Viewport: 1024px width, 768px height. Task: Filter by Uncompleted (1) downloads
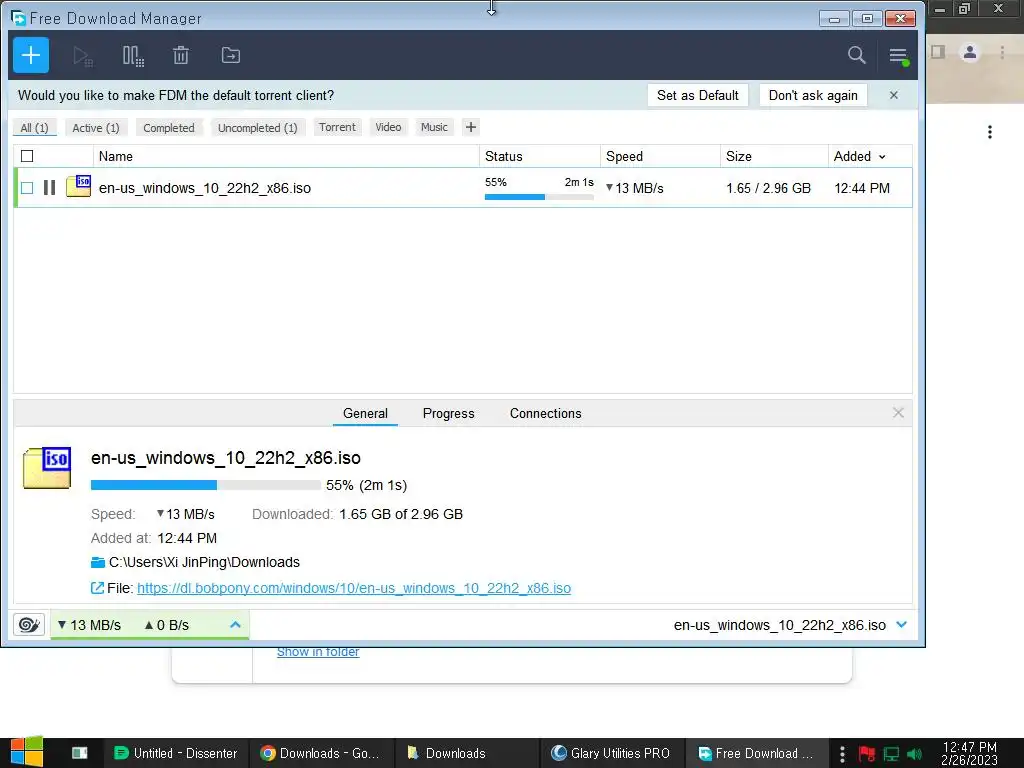point(257,127)
